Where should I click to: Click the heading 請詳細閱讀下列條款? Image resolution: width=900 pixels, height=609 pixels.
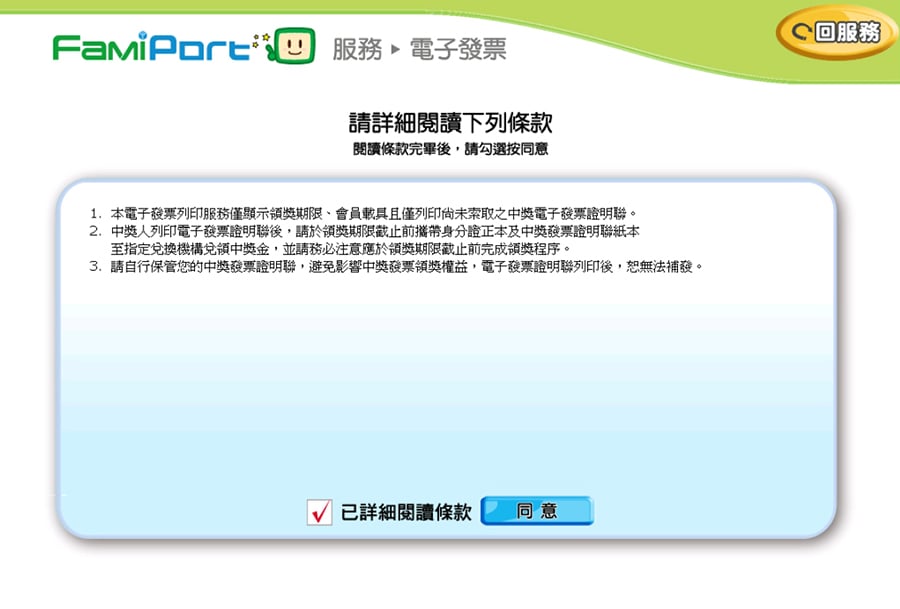click(x=450, y=123)
